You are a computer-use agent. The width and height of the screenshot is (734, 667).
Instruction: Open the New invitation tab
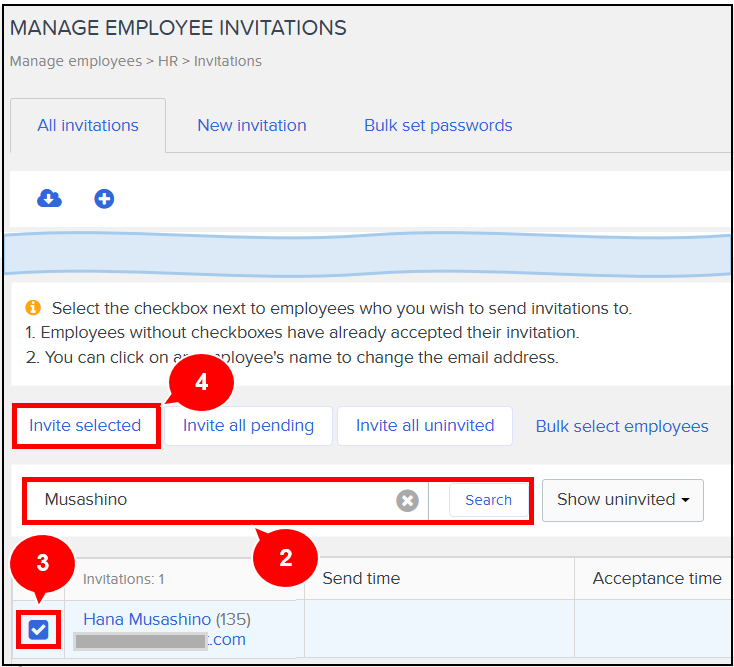tap(251, 126)
